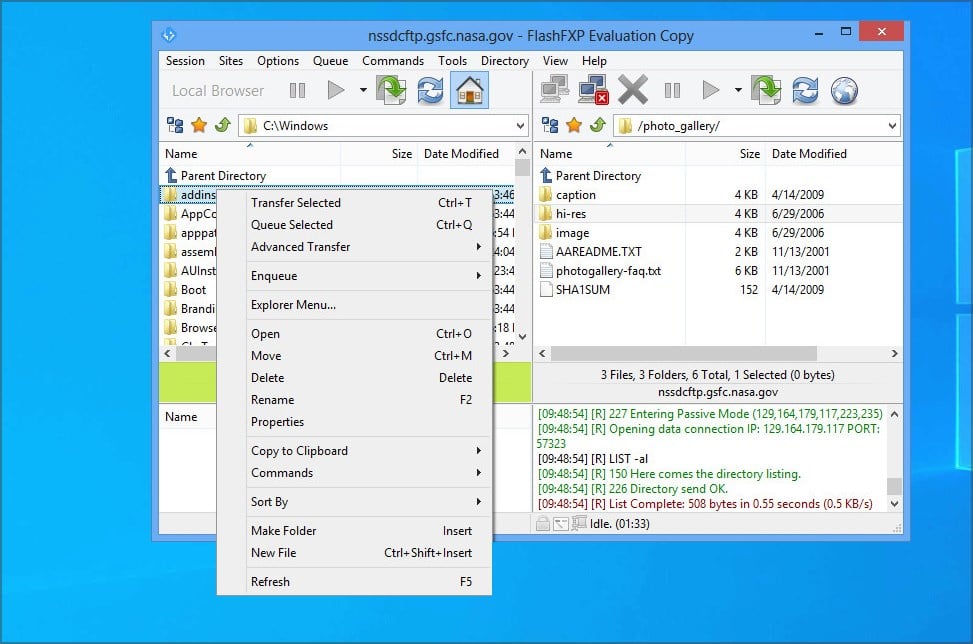The height and width of the screenshot is (644, 973).
Task: Expand the Copy to Clipboard submenu
Action: 354,451
